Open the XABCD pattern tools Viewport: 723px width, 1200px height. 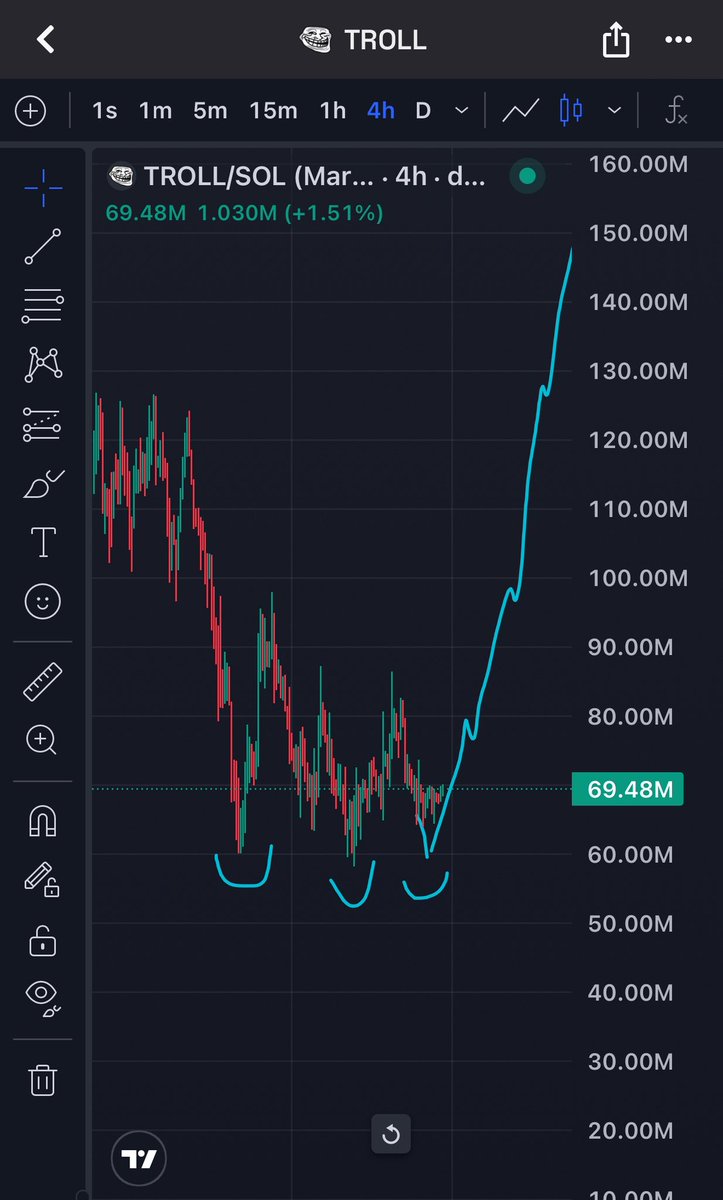coord(42,364)
